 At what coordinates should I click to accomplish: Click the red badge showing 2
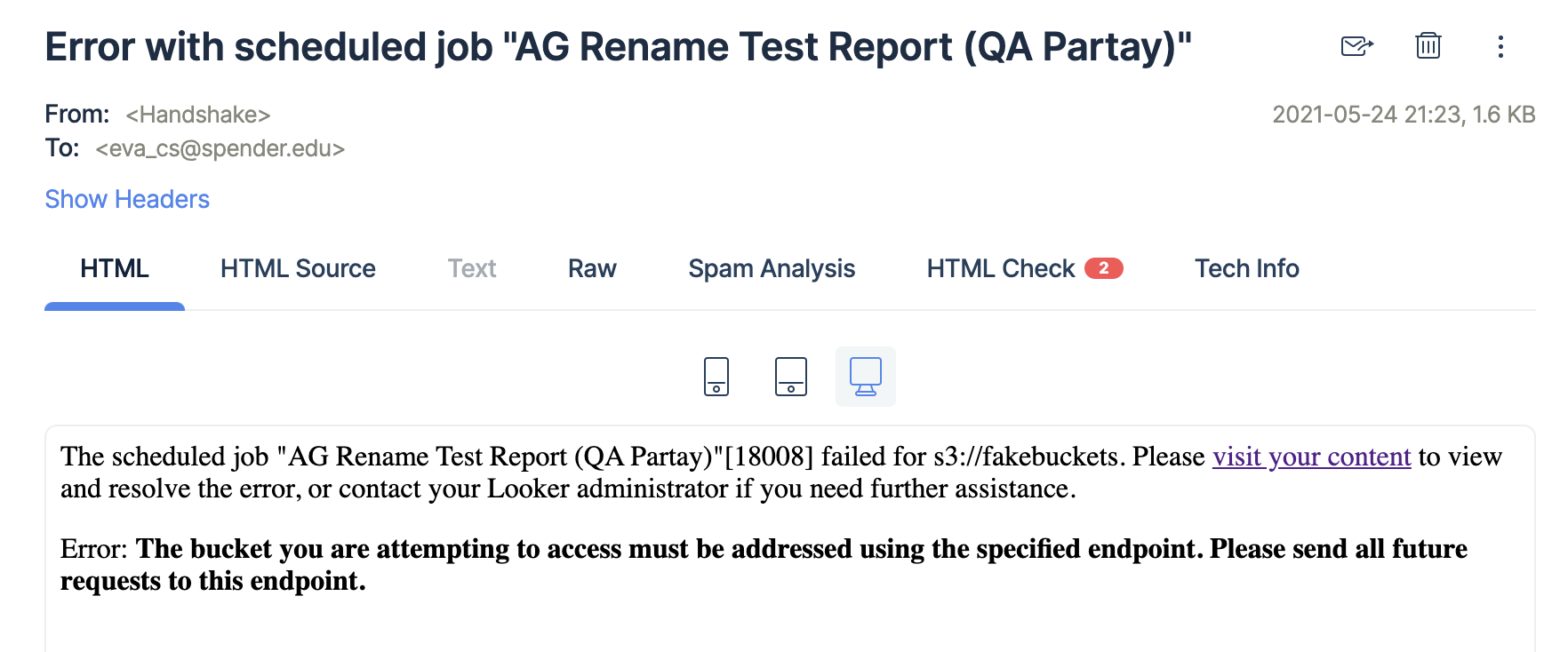[x=1104, y=267]
